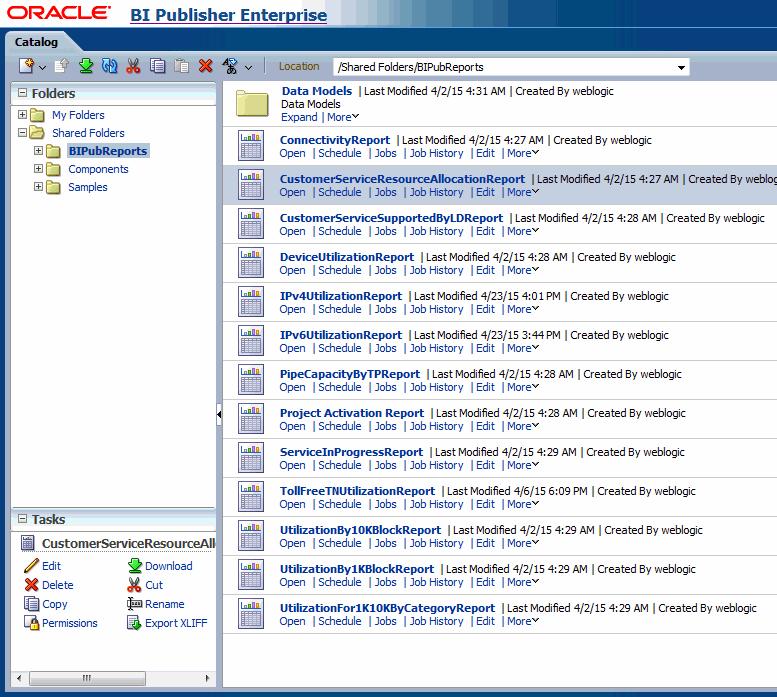This screenshot has height=697, width=777.
Task: Click the TollFreeTNUtilizationReport report icon
Action: (x=251, y=496)
